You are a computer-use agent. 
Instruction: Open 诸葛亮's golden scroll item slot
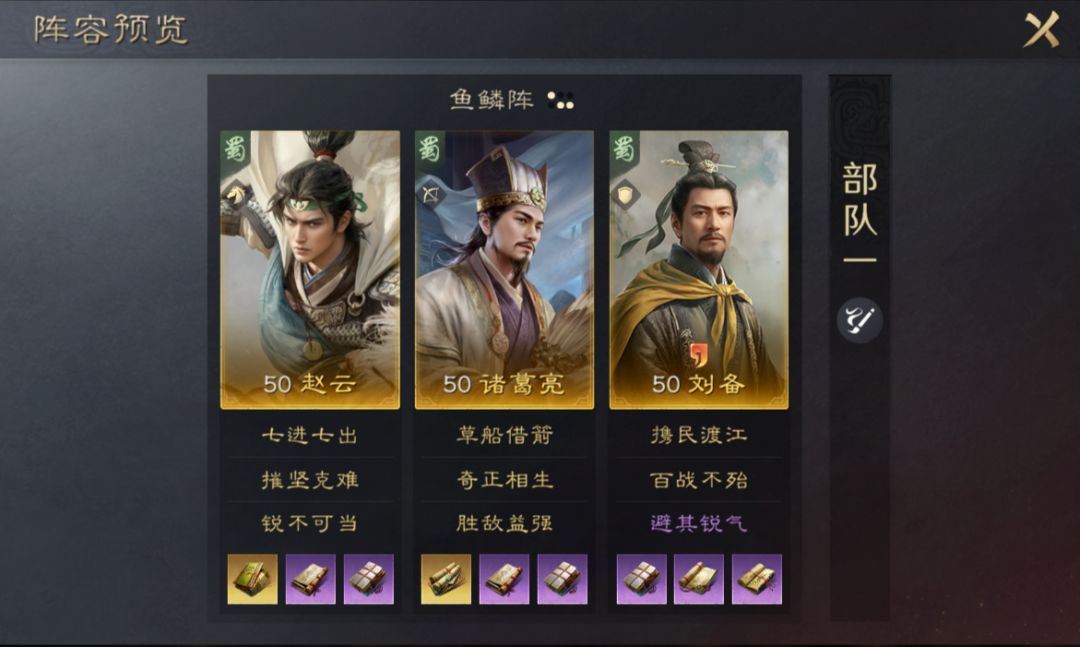click(446, 579)
